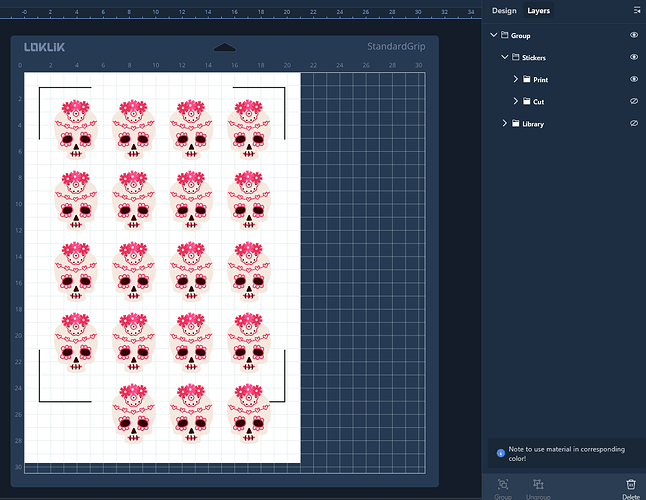Click the Print layer folder icon

tap(527, 79)
